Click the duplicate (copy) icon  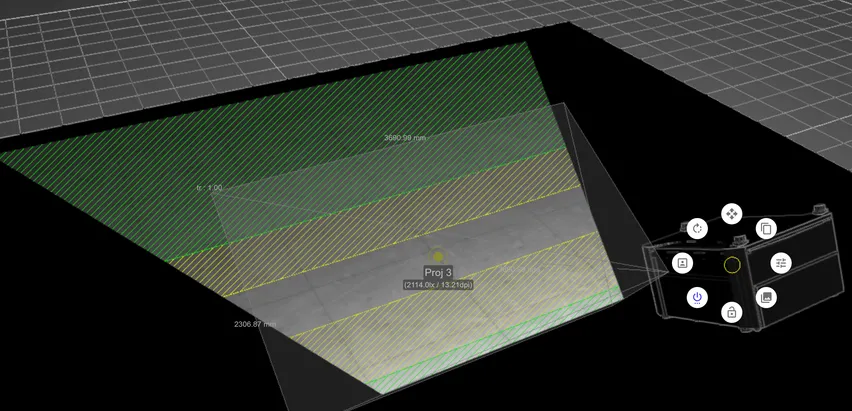tap(766, 228)
